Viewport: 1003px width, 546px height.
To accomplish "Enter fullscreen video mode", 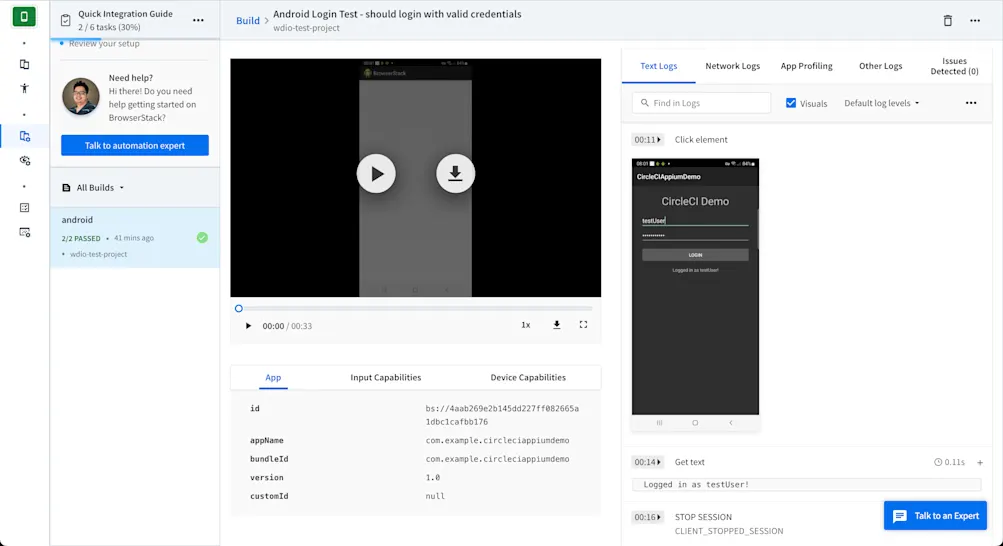I will (583, 325).
